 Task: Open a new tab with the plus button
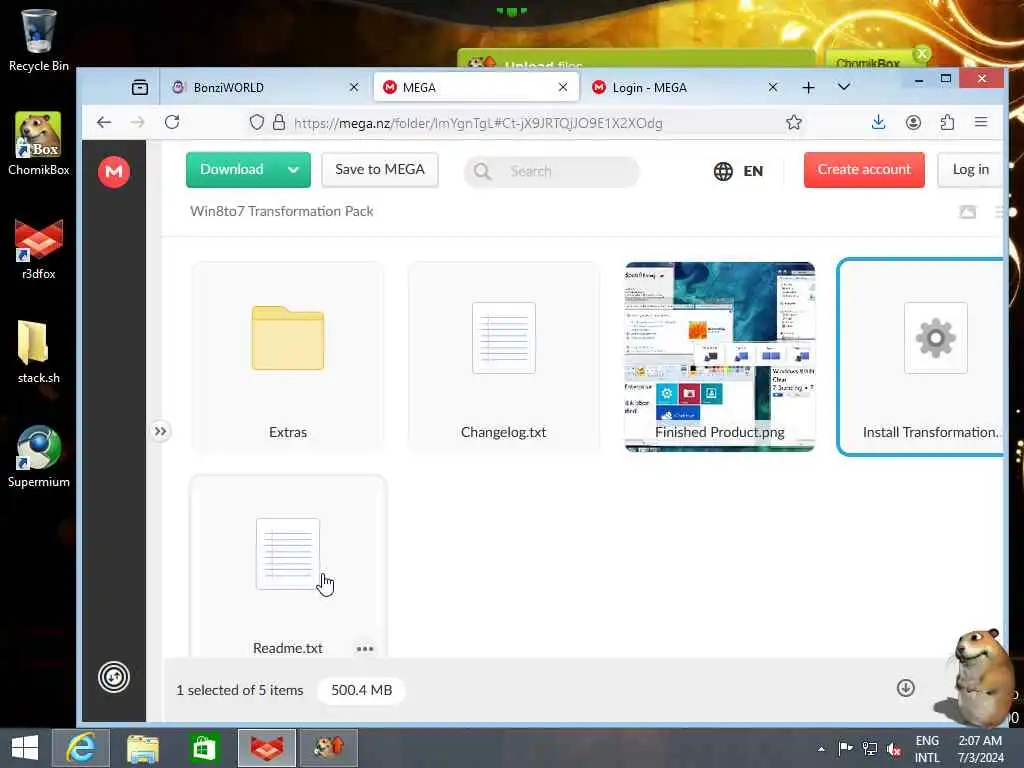click(808, 88)
